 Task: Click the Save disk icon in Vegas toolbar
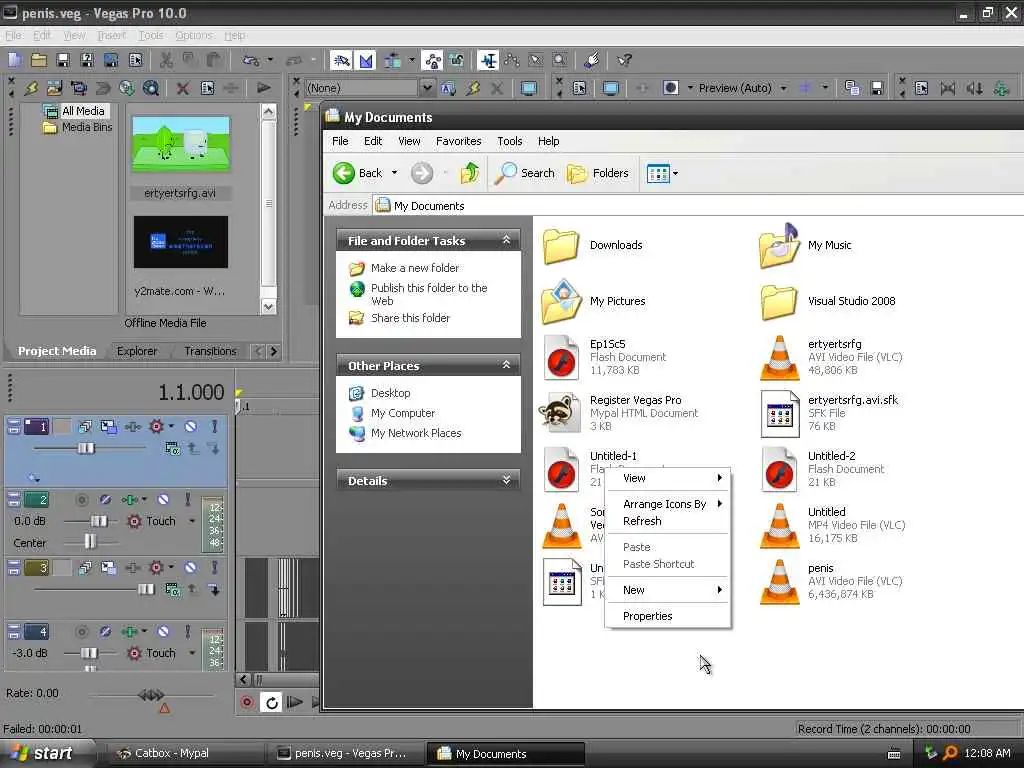coord(63,61)
